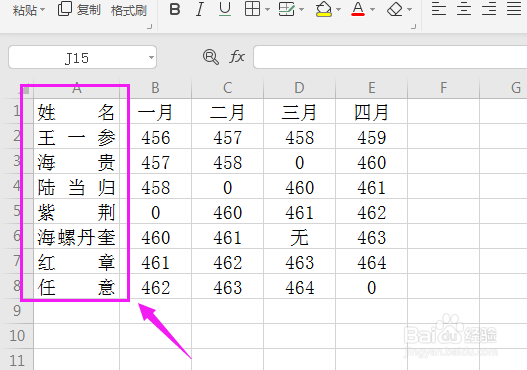Viewport: 527px width, 370px height.
Task: Align text left
Action: pyautogui.click(x=439, y=9)
